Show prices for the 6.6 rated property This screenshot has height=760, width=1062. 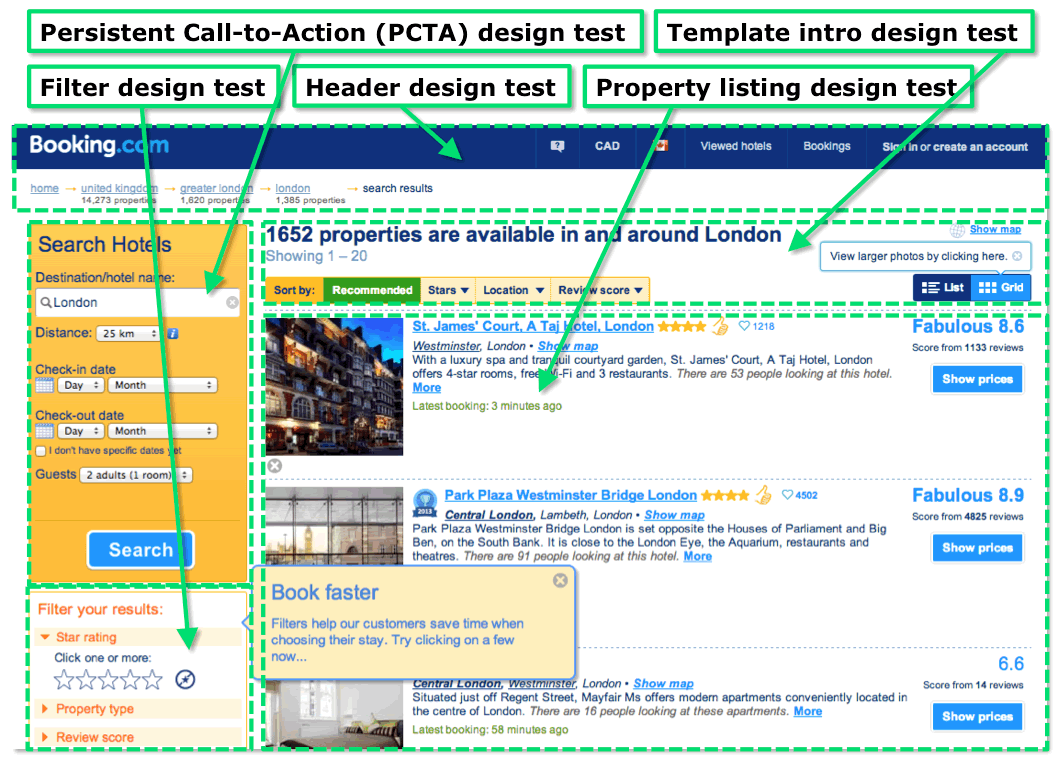coord(977,717)
